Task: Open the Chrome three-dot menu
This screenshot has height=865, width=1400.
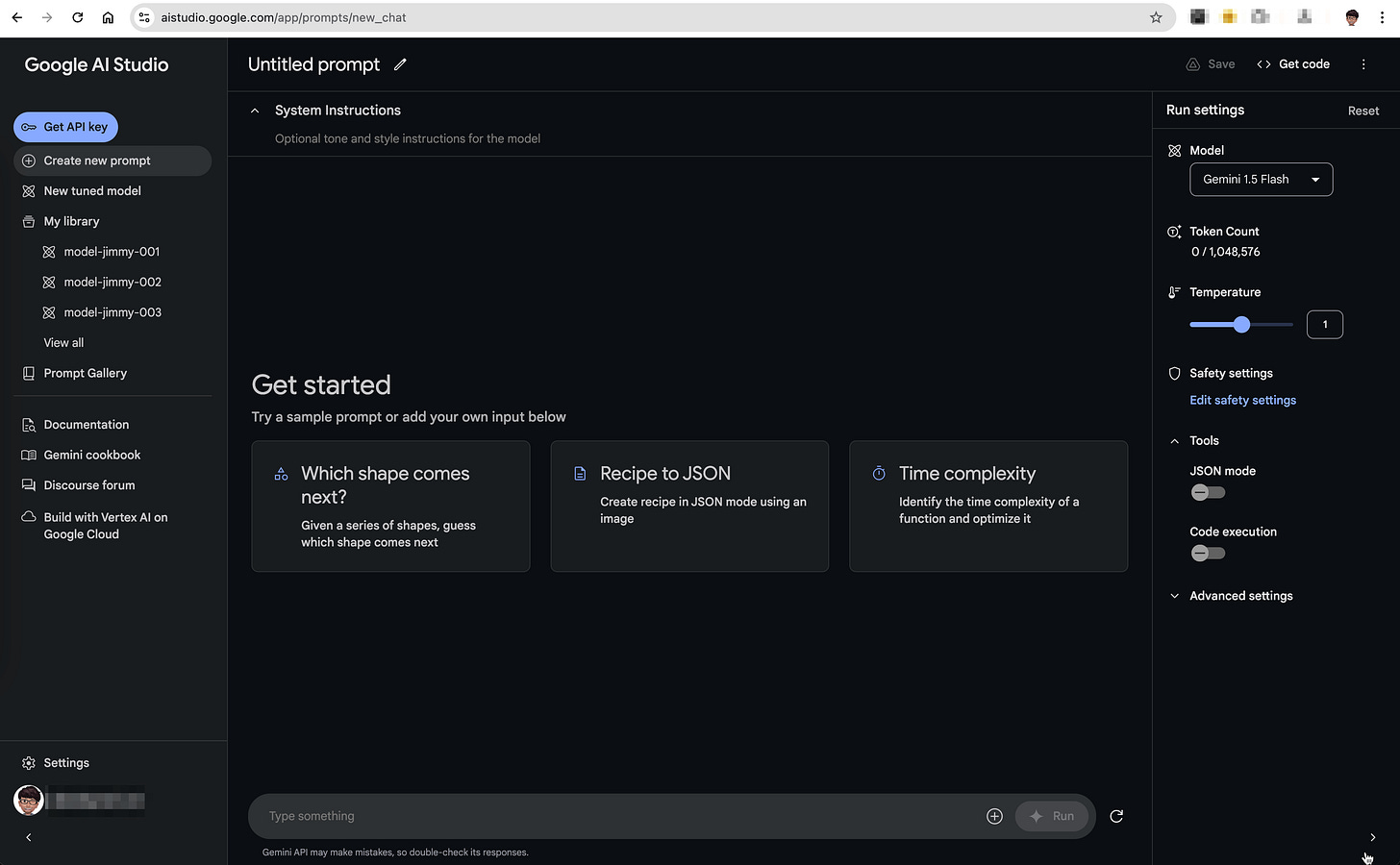Action: (x=1382, y=17)
